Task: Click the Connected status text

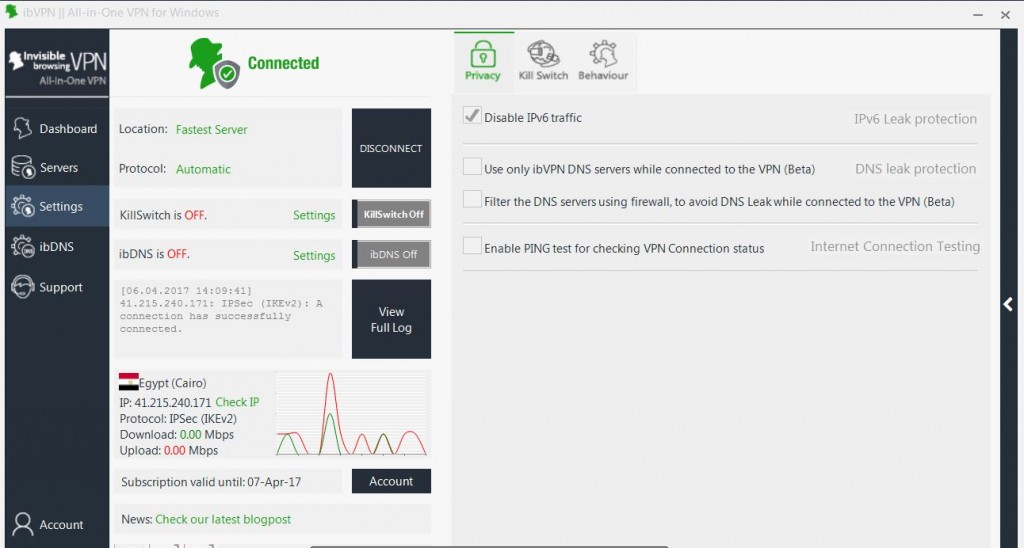Action: (283, 63)
